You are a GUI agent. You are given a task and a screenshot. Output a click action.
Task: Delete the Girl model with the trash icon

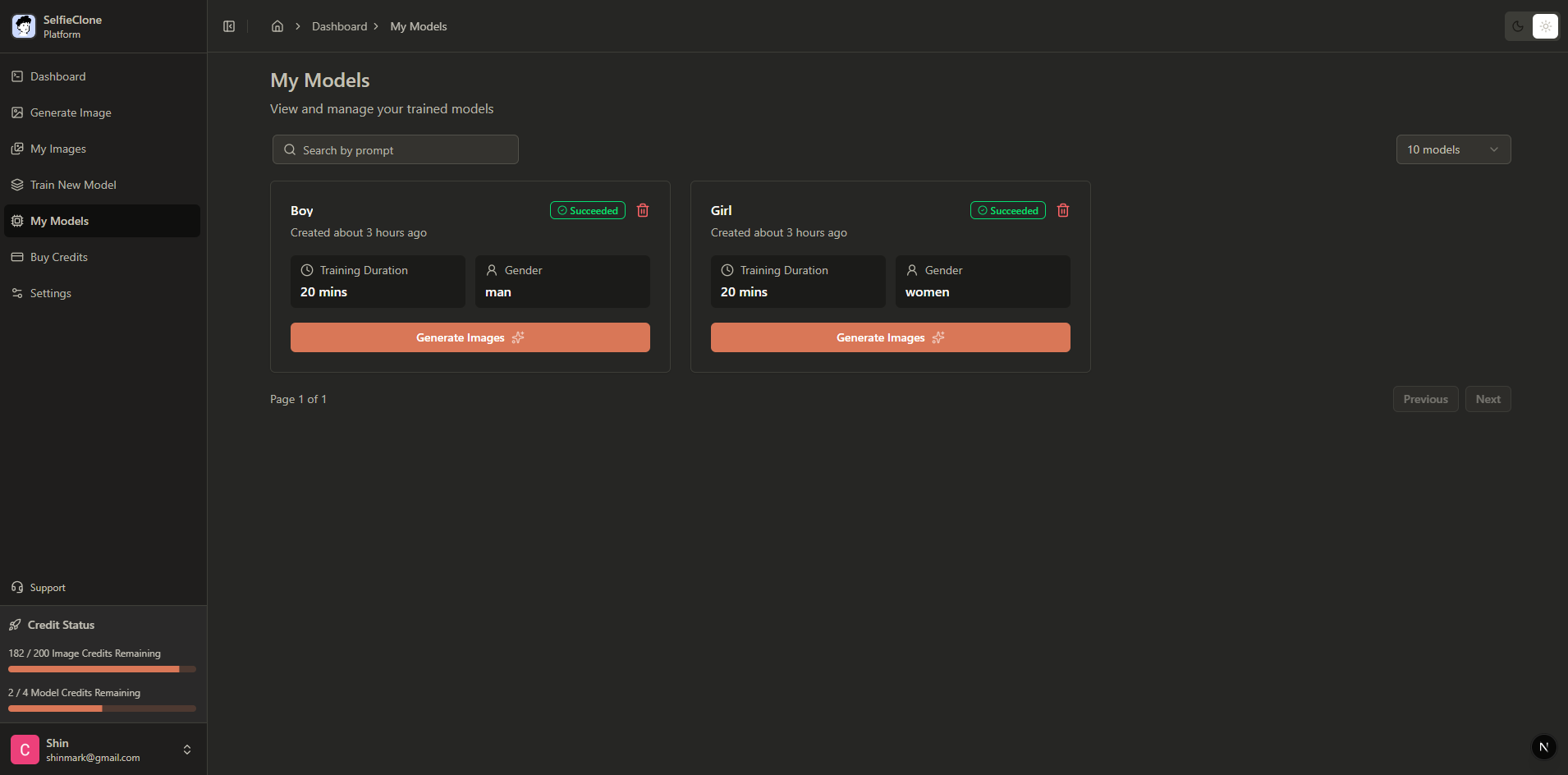click(1062, 210)
